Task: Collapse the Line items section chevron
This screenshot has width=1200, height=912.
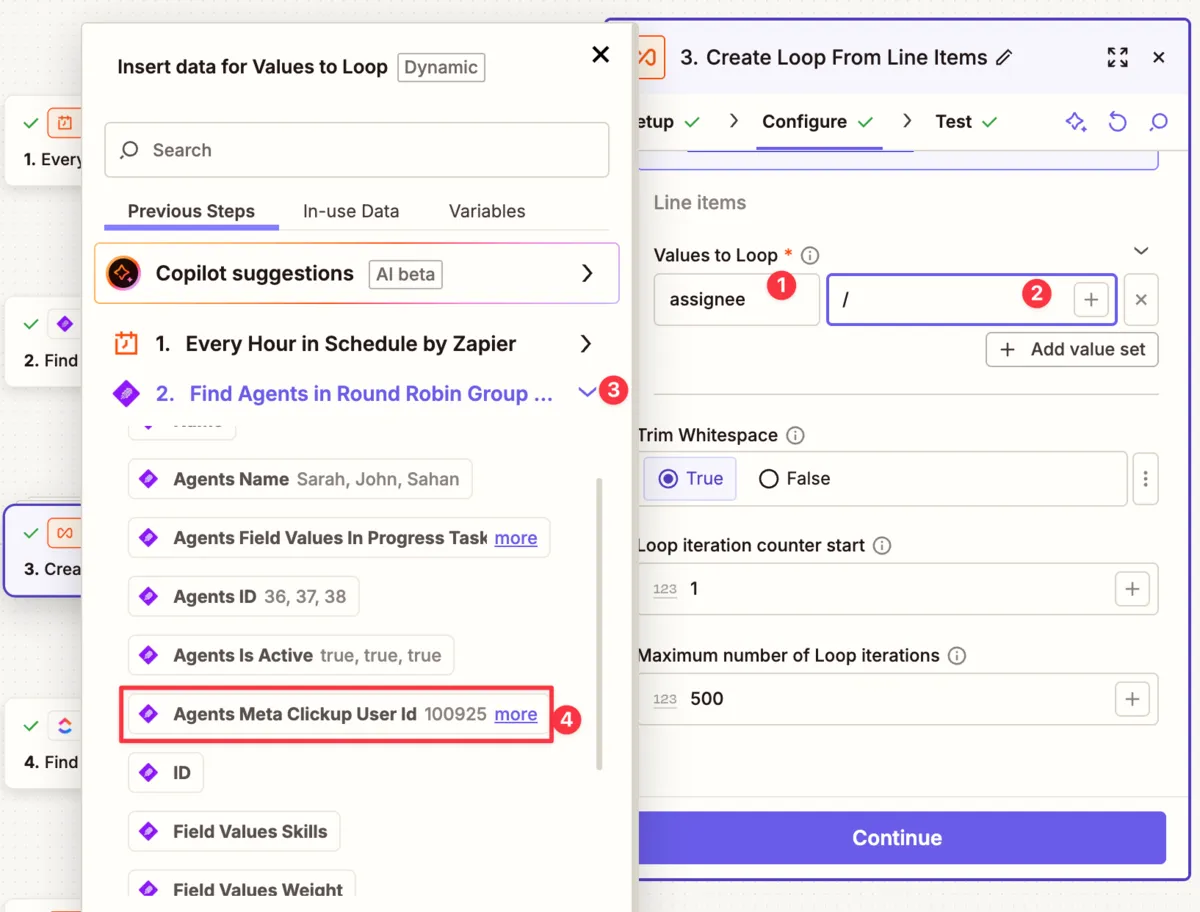Action: pos(1140,251)
